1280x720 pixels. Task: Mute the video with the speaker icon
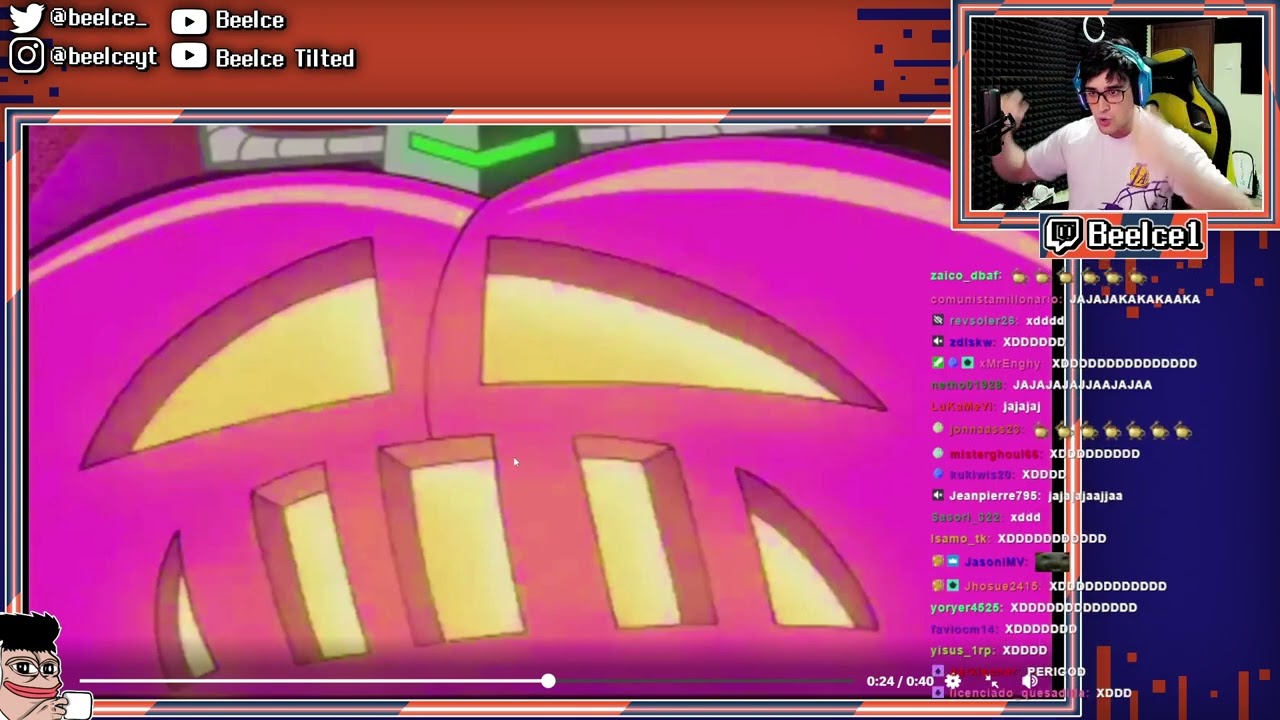[1030, 681]
